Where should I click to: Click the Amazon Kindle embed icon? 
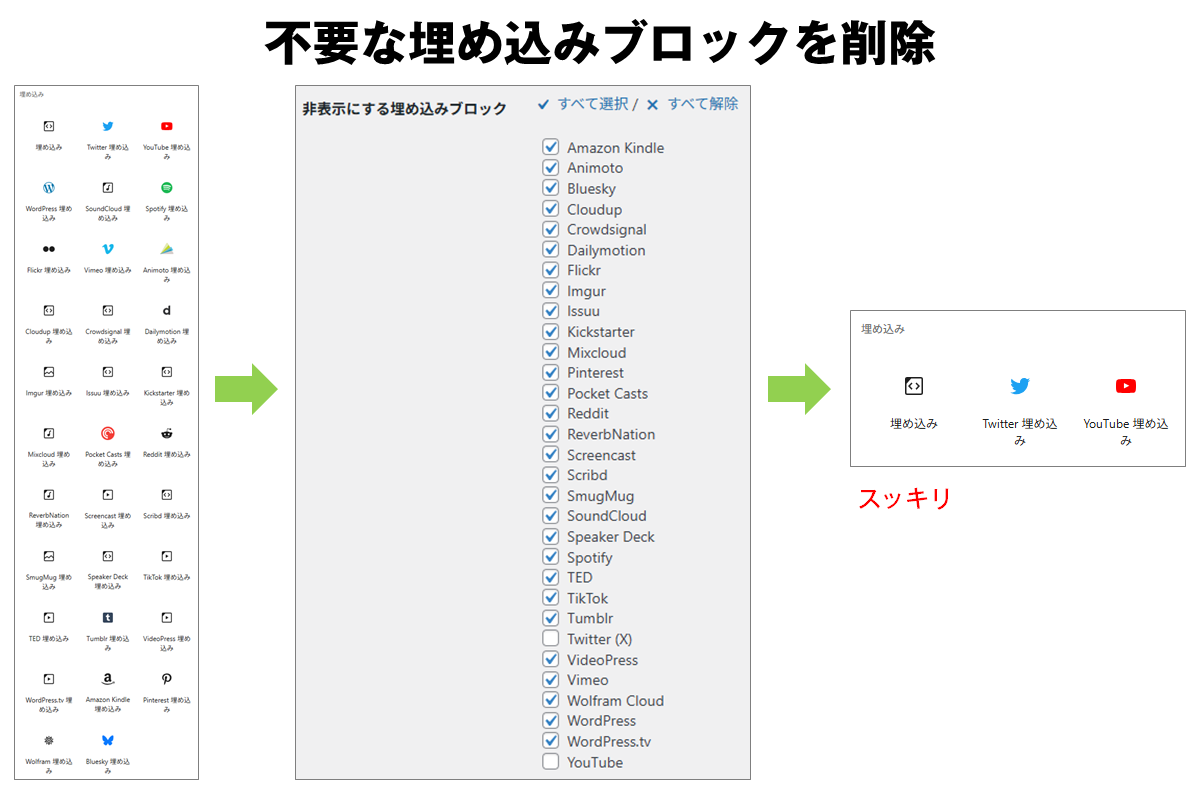pos(108,679)
